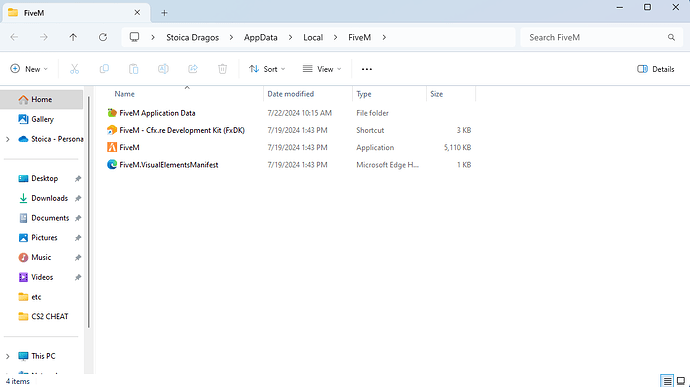The image size is (690, 387).
Task: Open chevron after Stoica Dragos in path
Action: tap(231, 37)
